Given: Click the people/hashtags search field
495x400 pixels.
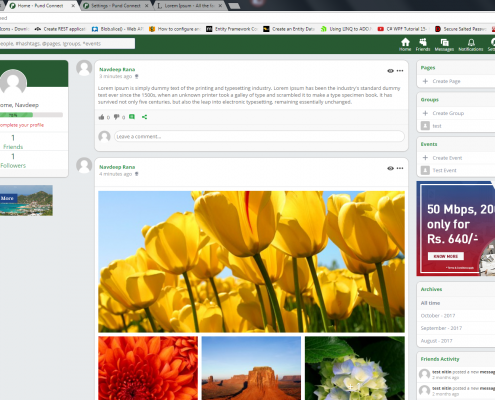Looking at the screenshot, I should pos(67,43).
